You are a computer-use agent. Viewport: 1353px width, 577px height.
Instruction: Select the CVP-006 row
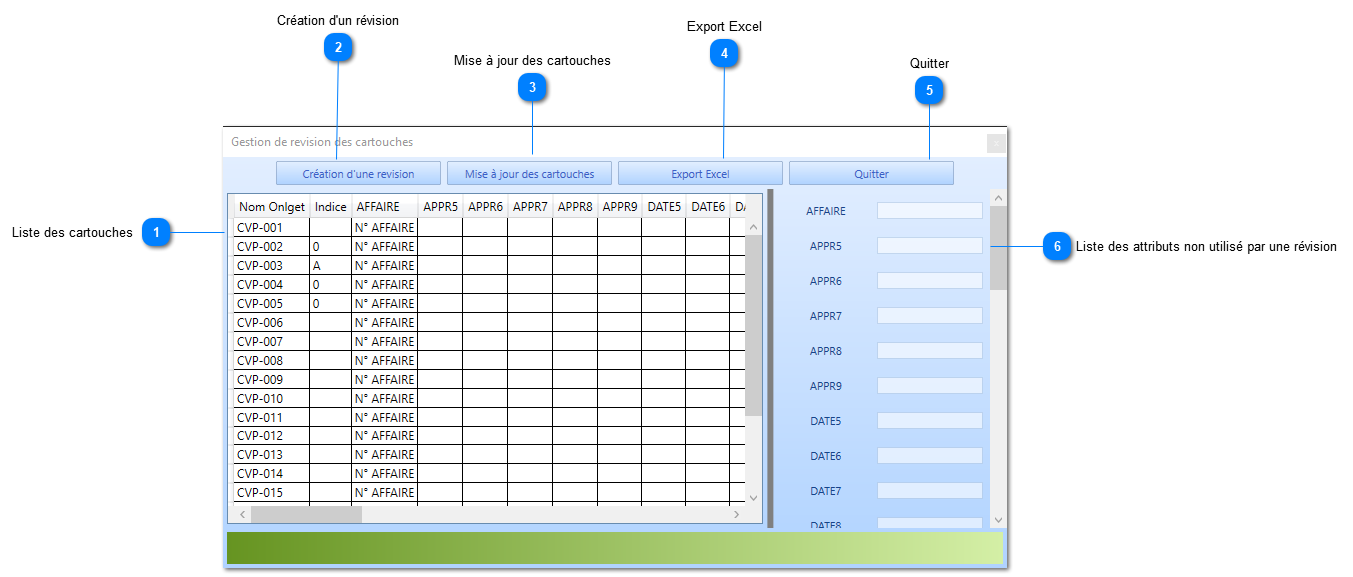tap(490, 323)
